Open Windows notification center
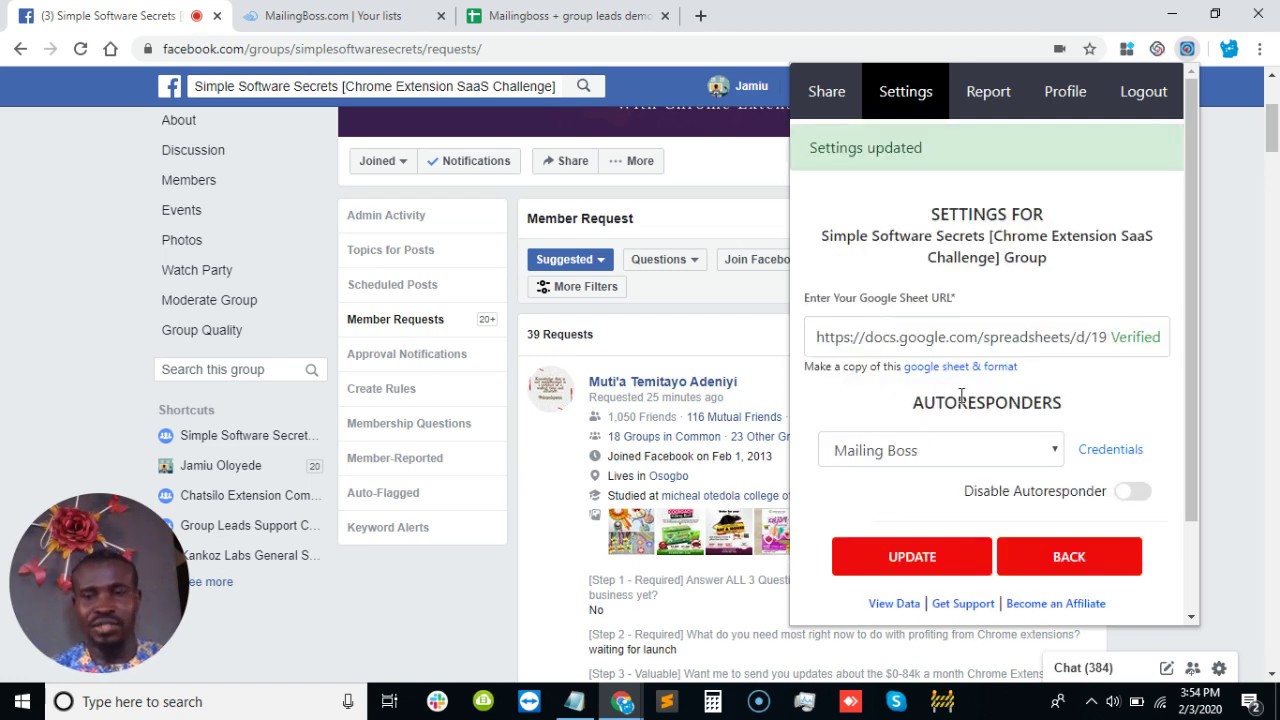 (x=1249, y=702)
